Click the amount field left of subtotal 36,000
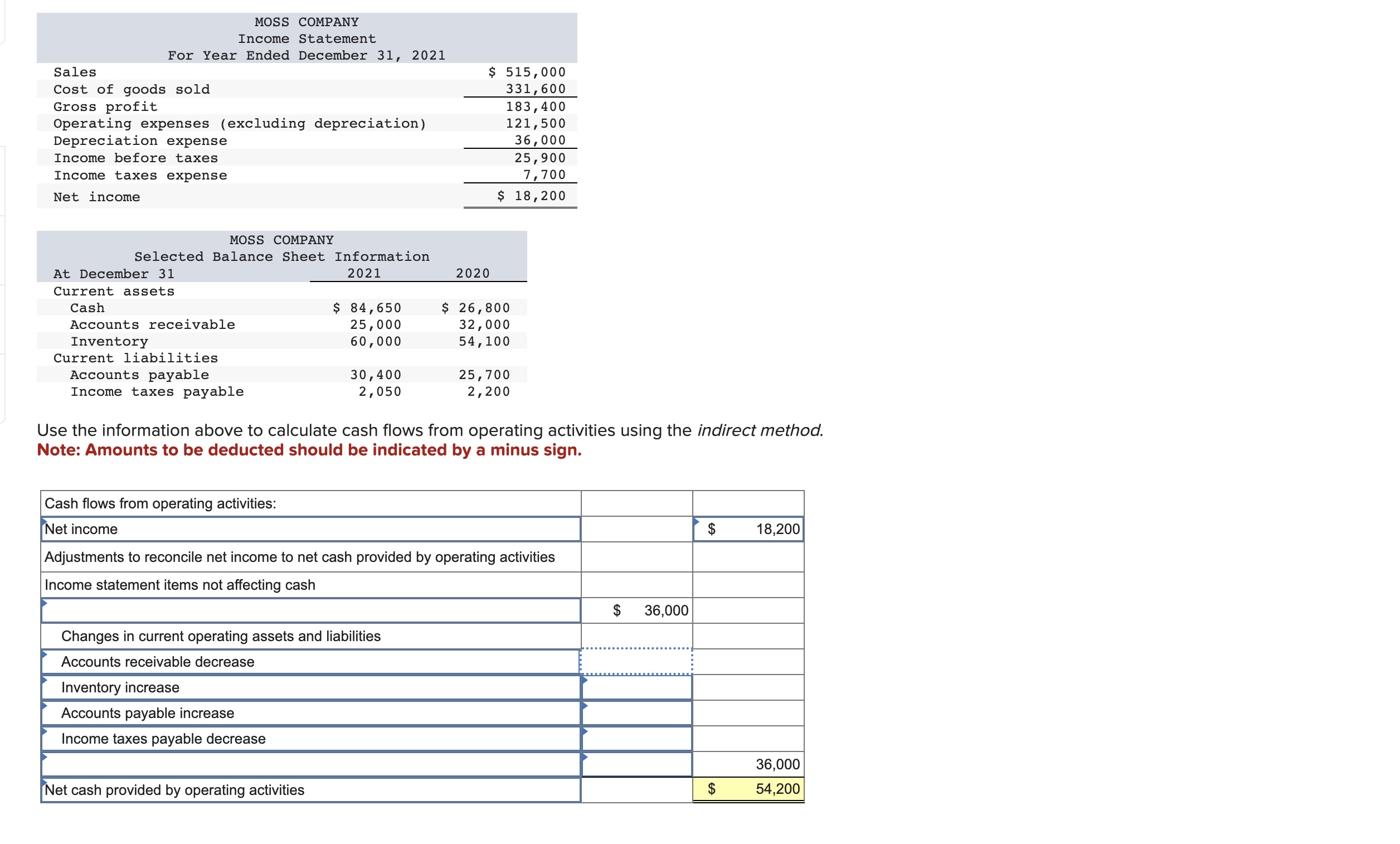The height and width of the screenshot is (844, 1400). pyautogui.click(x=637, y=764)
